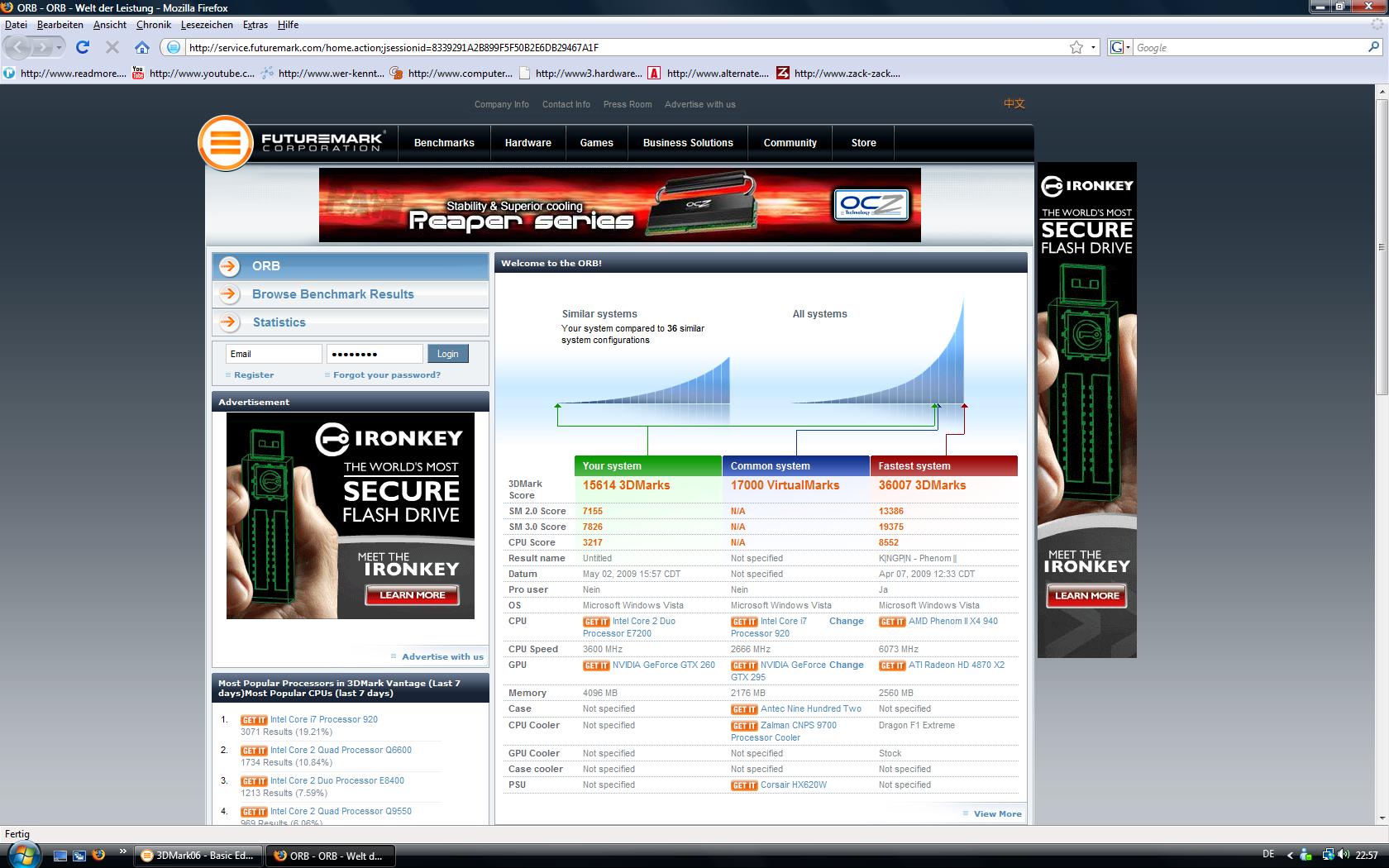1389x868 pixels.
Task: Click the Statistics arrow icon
Action: coord(231,322)
